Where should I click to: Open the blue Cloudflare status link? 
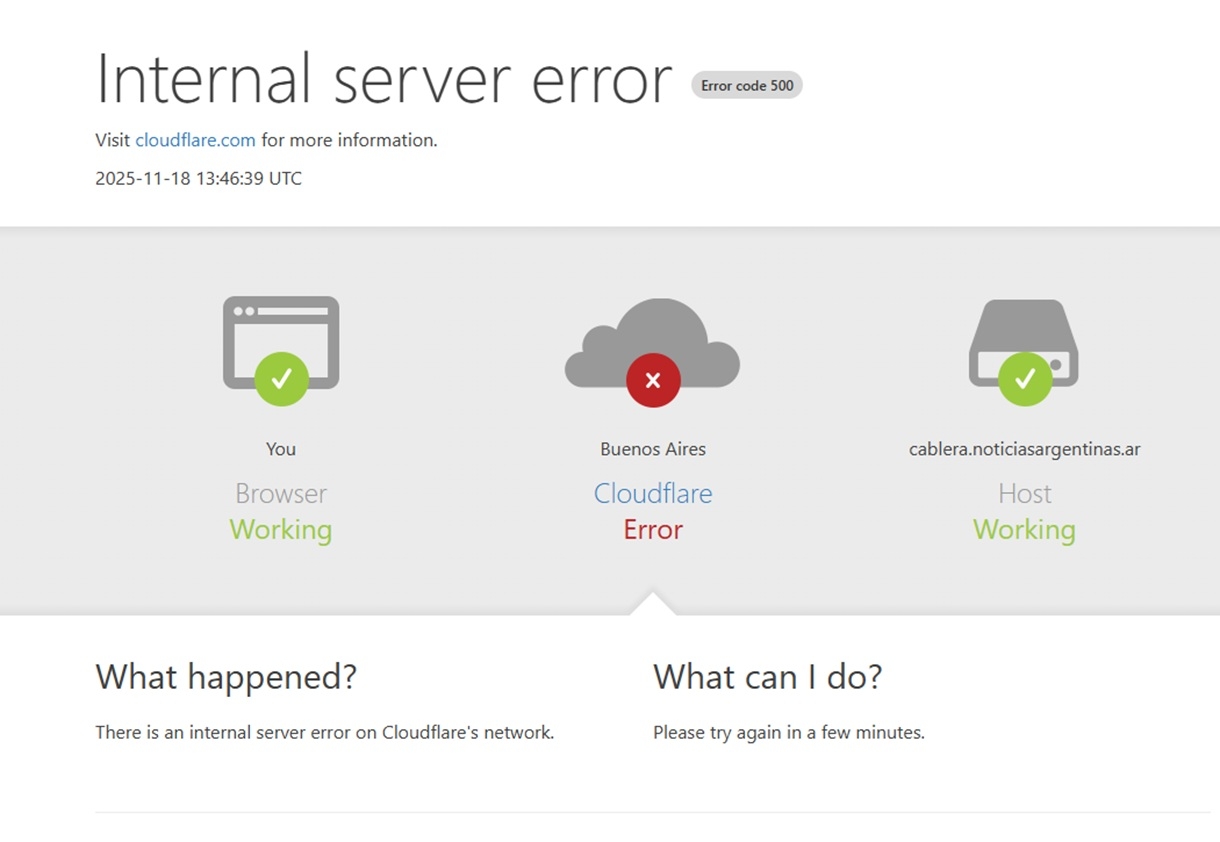click(x=653, y=493)
